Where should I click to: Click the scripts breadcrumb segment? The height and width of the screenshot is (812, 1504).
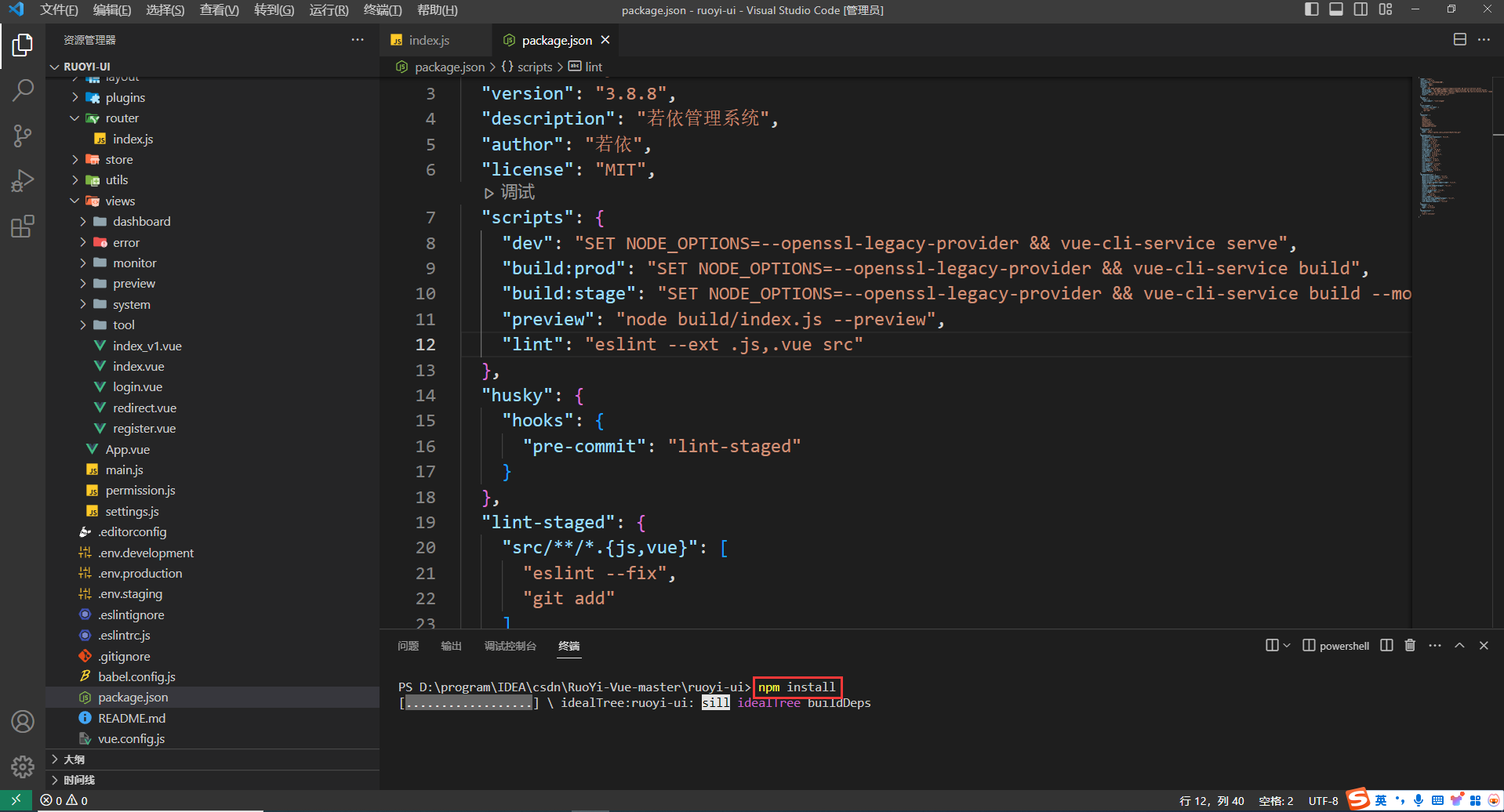point(534,67)
